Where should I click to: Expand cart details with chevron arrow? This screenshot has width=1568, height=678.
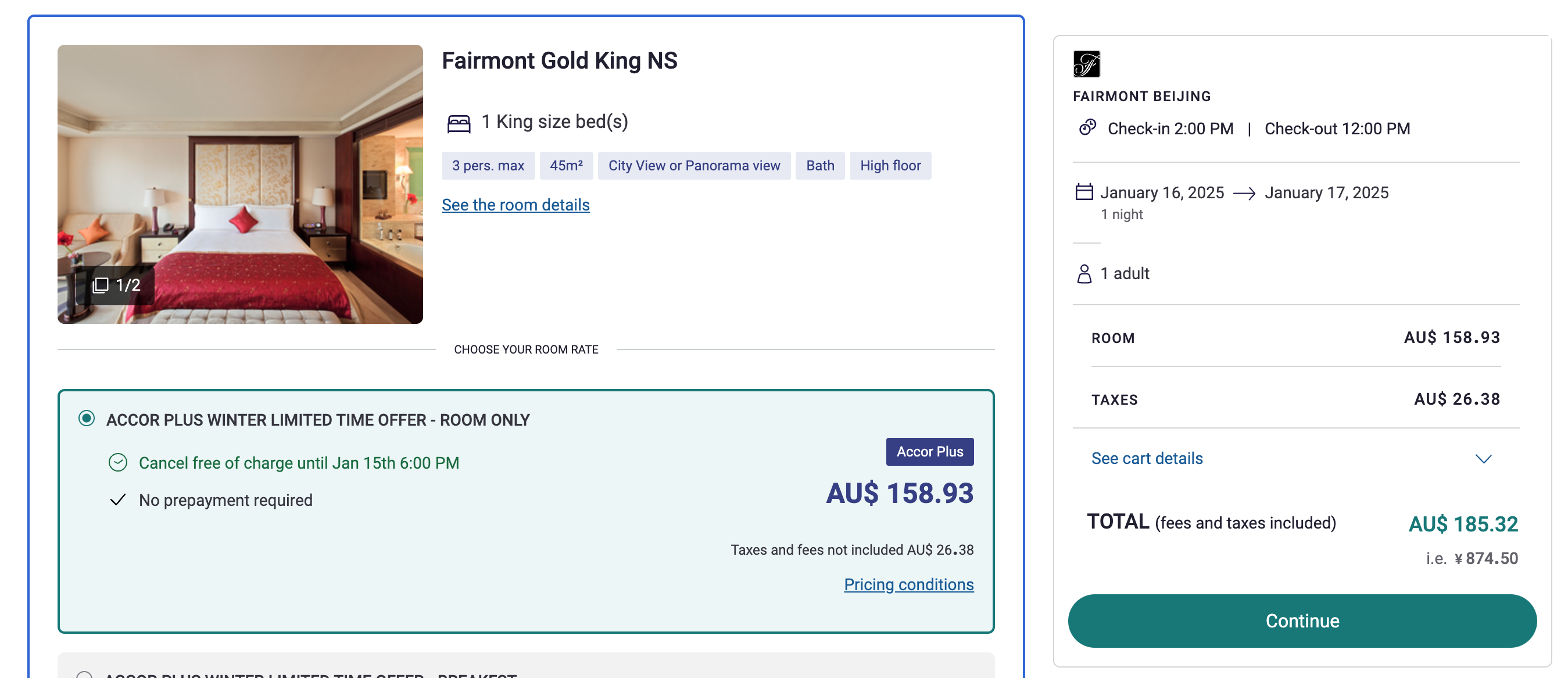pos(1483,459)
